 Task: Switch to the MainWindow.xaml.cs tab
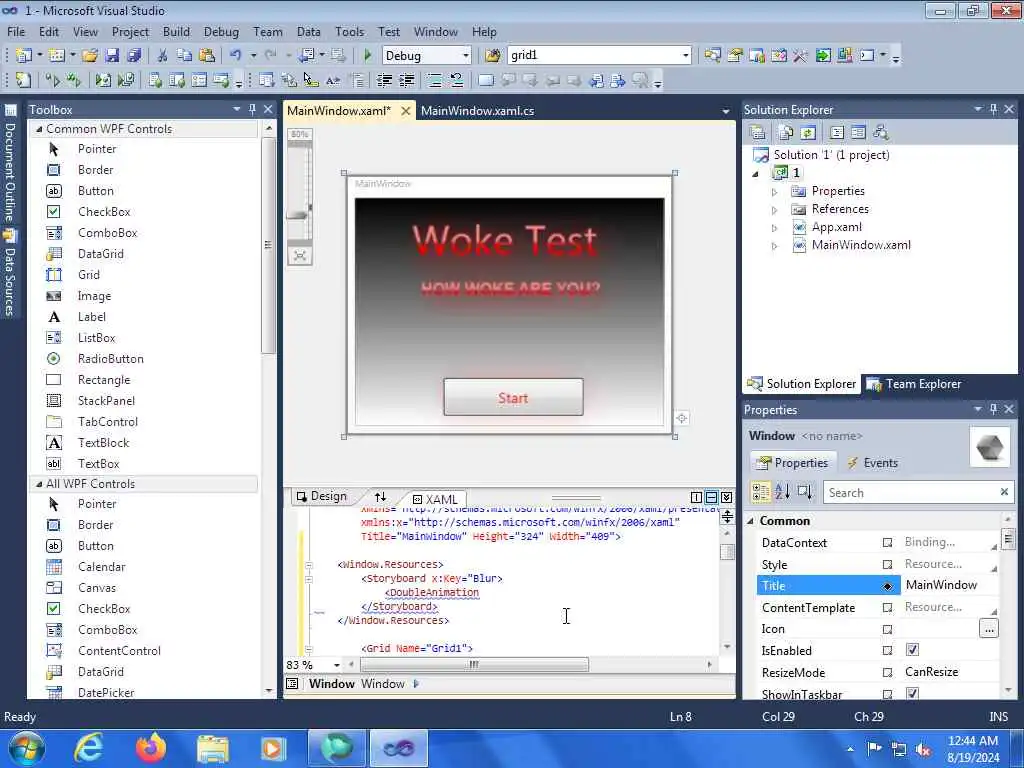[x=477, y=111]
